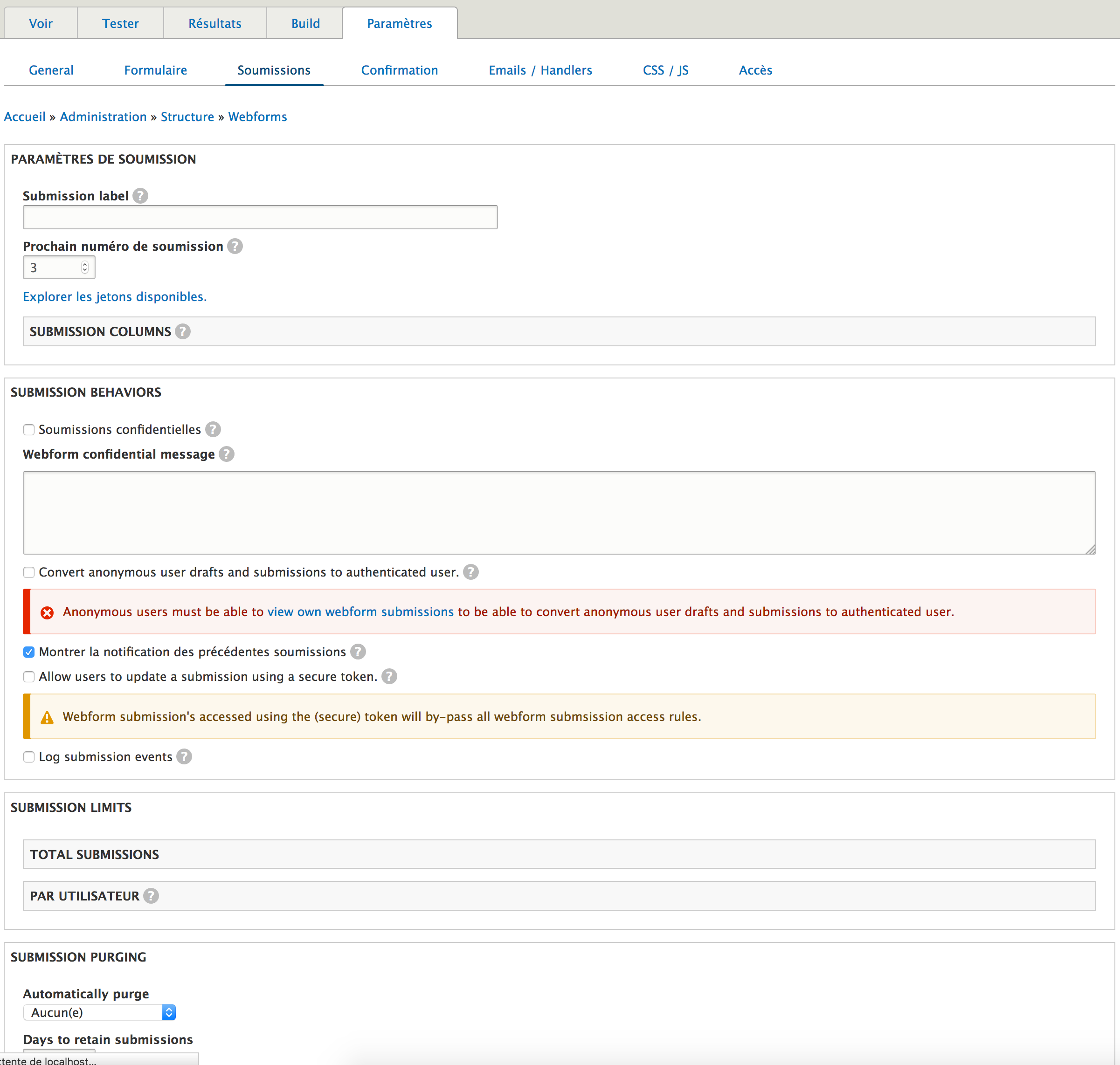Open help for Par utilisateur limits

pyautogui.click(x=151, y=896)
